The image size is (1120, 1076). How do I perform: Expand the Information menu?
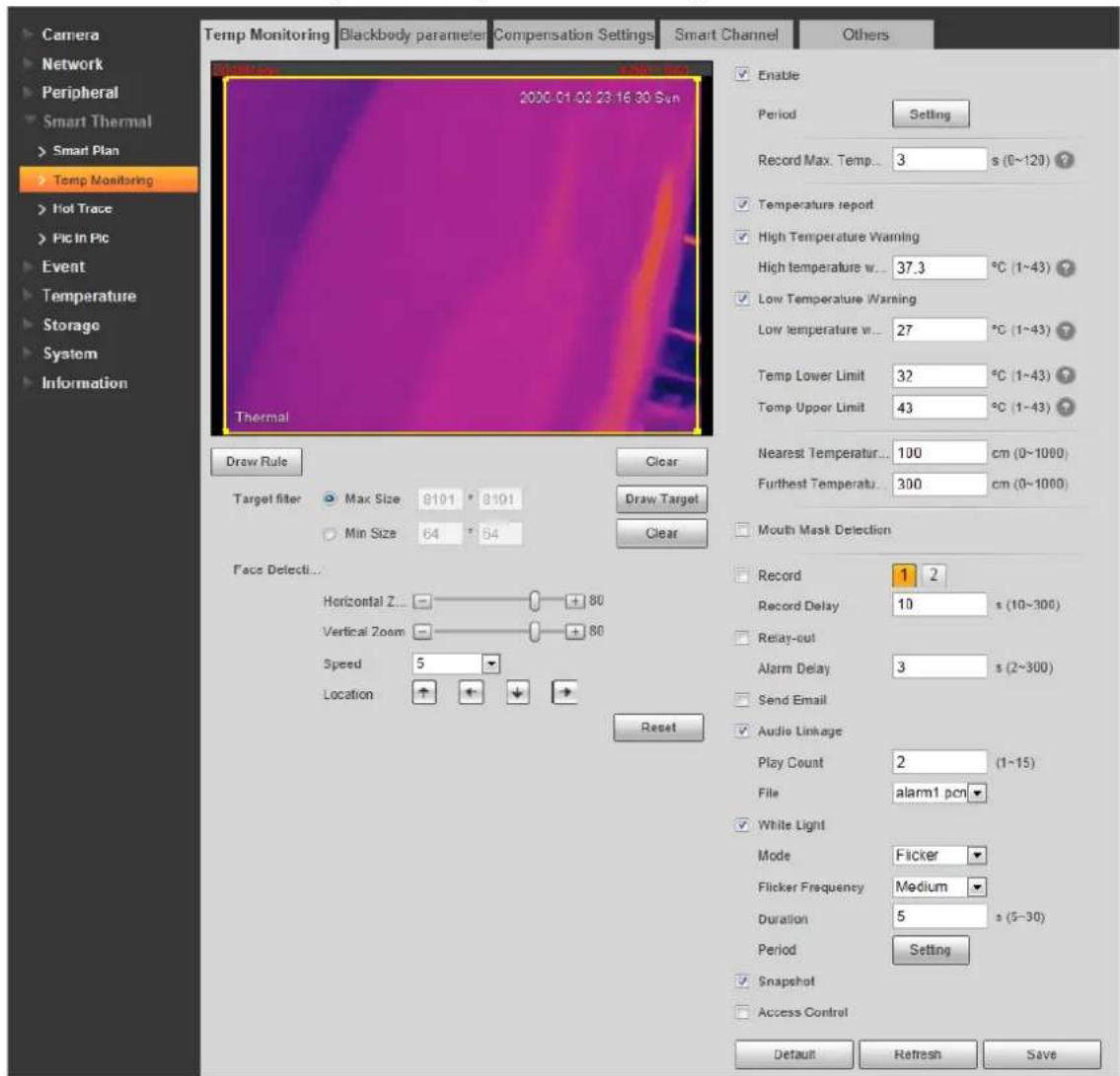click(84, 383)
